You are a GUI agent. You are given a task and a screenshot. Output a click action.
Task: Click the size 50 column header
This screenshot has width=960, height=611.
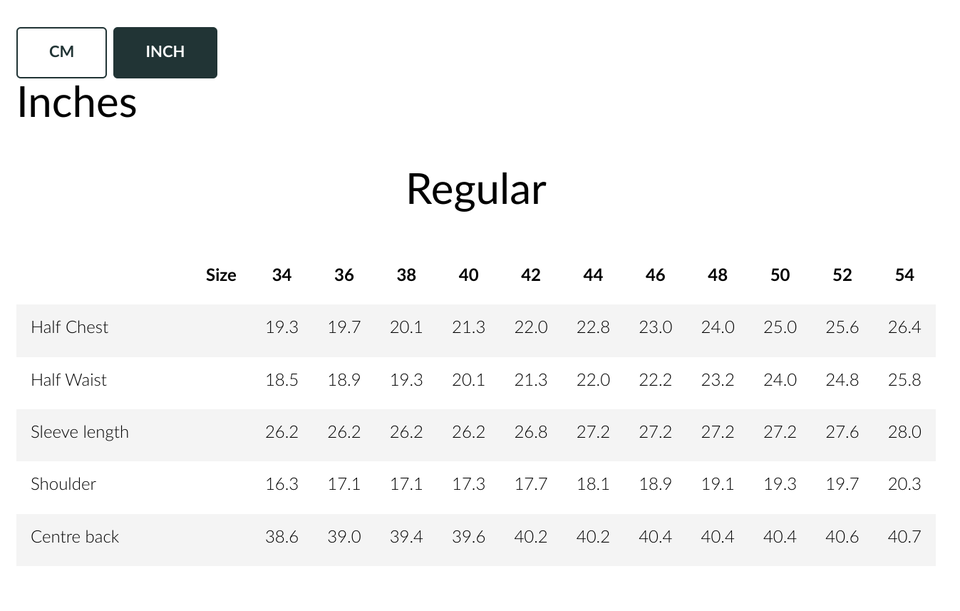[780, 275]
